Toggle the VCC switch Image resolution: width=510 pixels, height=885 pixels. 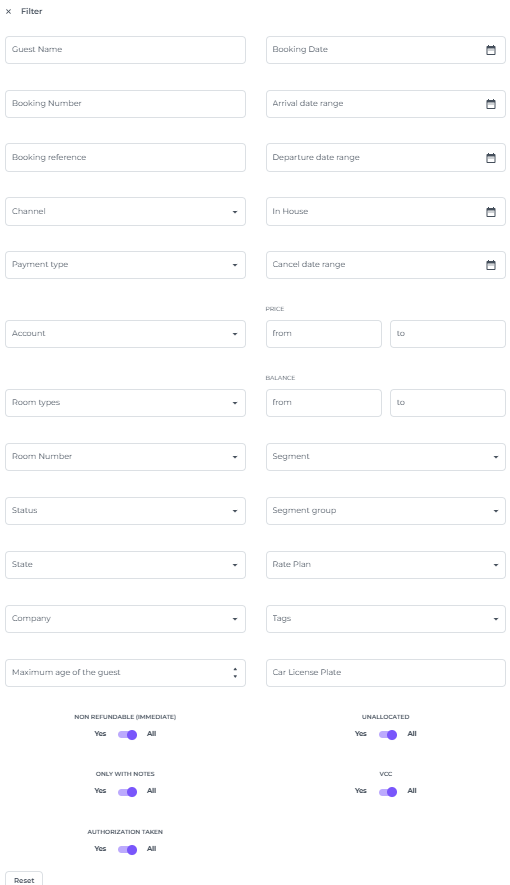click(388, 792)
